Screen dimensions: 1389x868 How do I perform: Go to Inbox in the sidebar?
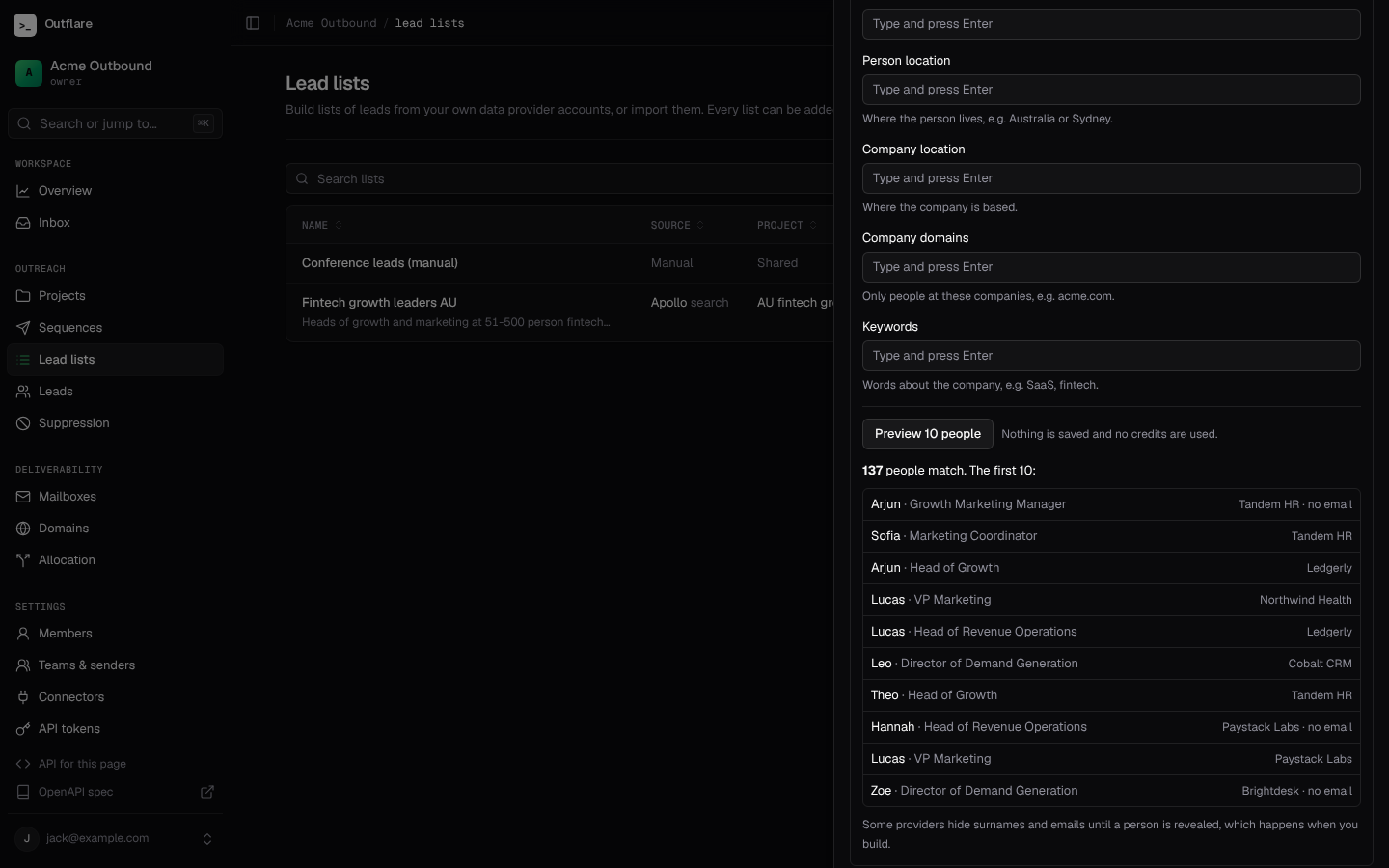[116, 223]
